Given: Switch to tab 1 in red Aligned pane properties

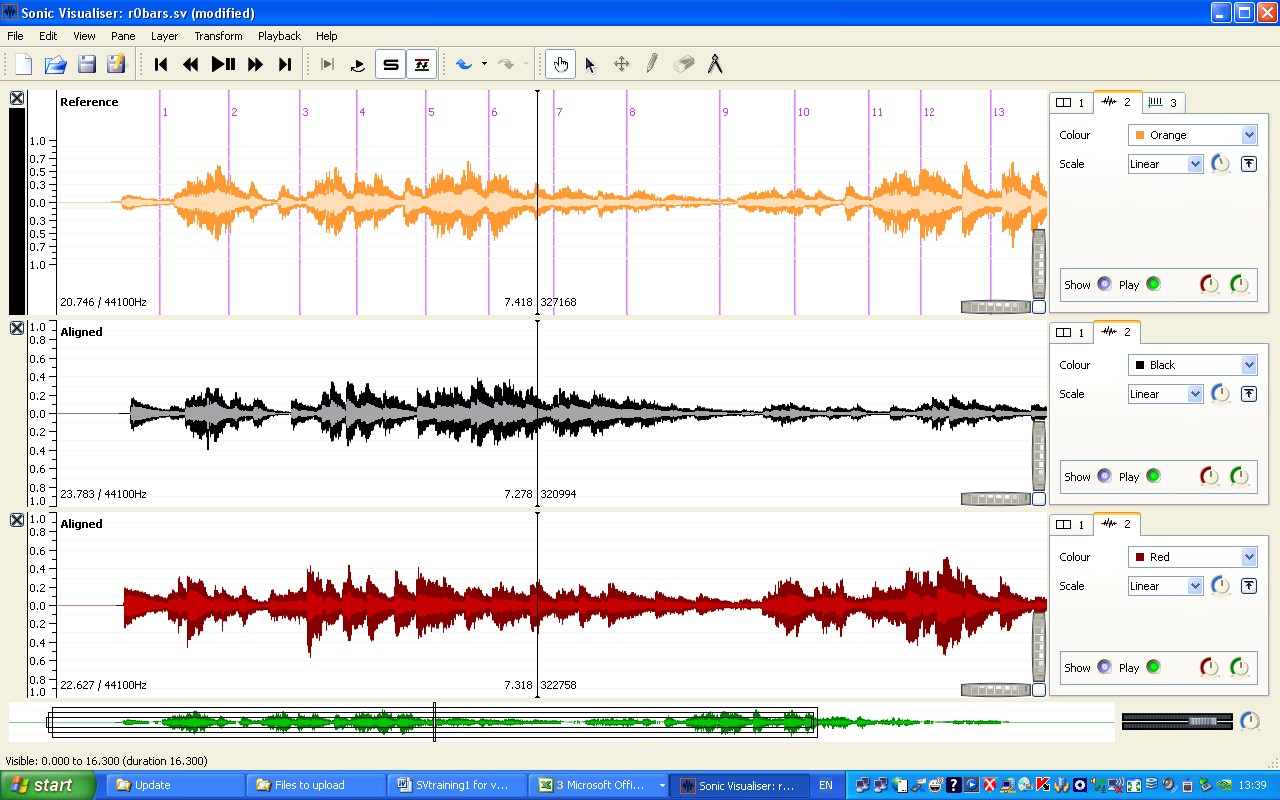Looking at the screenshot, I should click(x=1070, y=524).
